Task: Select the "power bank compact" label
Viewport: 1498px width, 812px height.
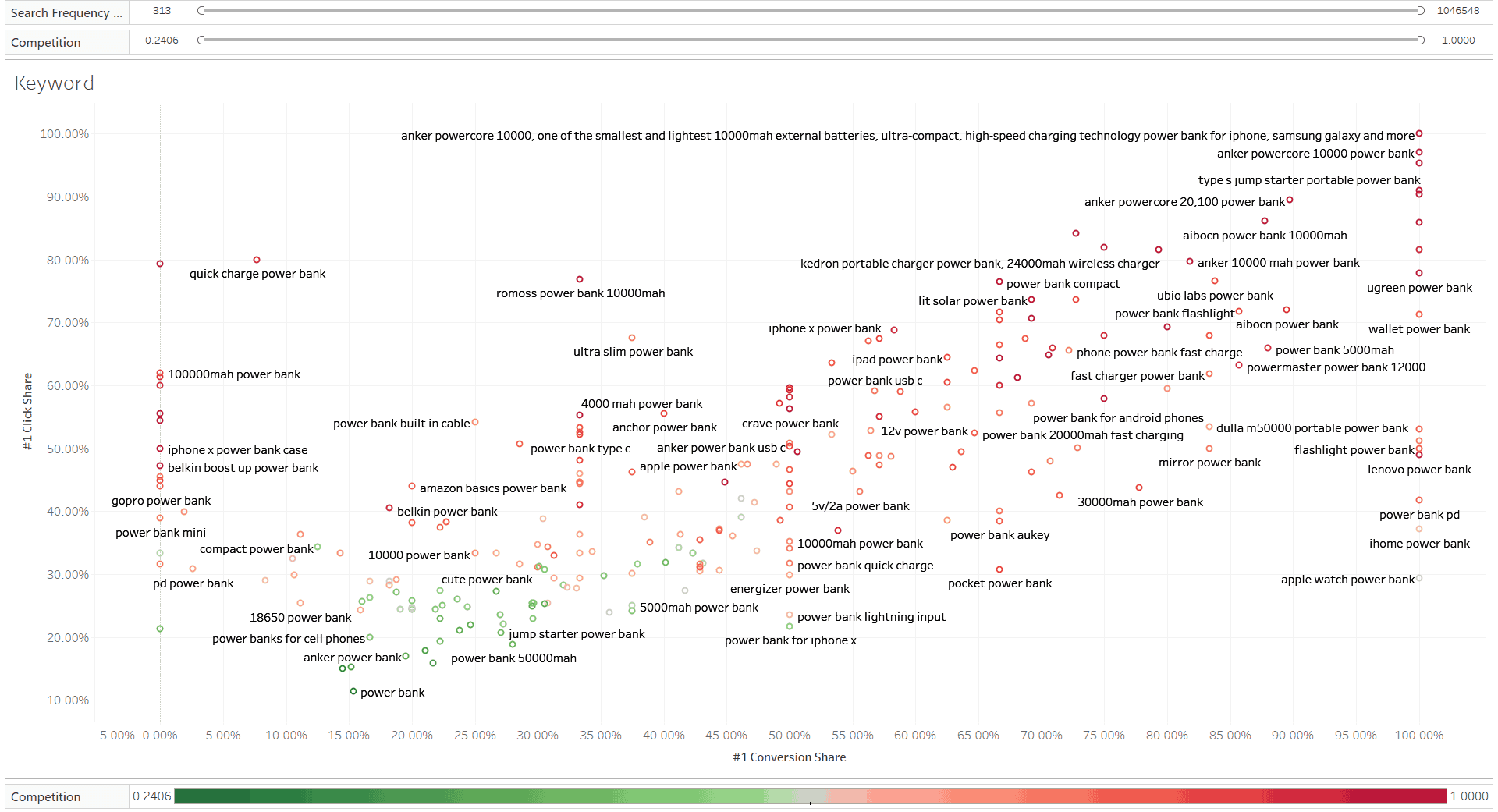Action: [1063, 284]
